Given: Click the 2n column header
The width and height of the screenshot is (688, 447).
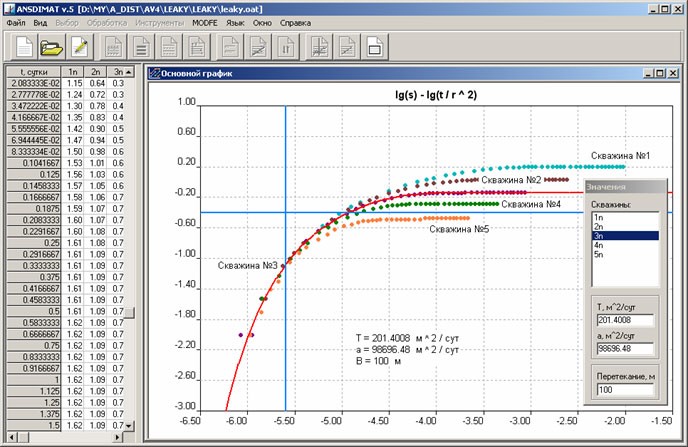Looking at the screenshot, I should (x=95, y=72).
